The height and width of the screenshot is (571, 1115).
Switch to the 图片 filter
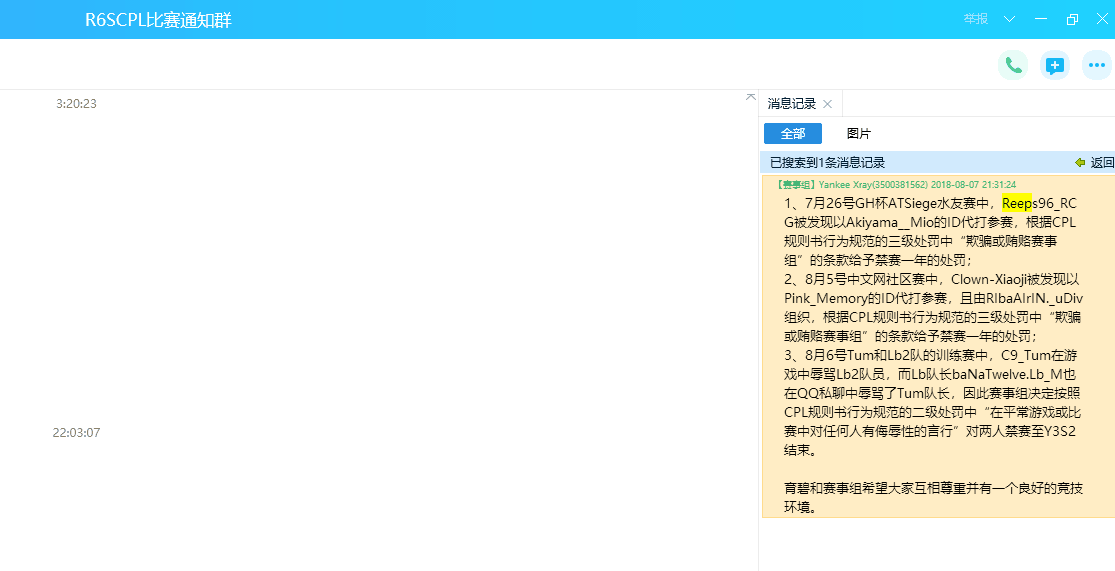[x=858, y=134]
